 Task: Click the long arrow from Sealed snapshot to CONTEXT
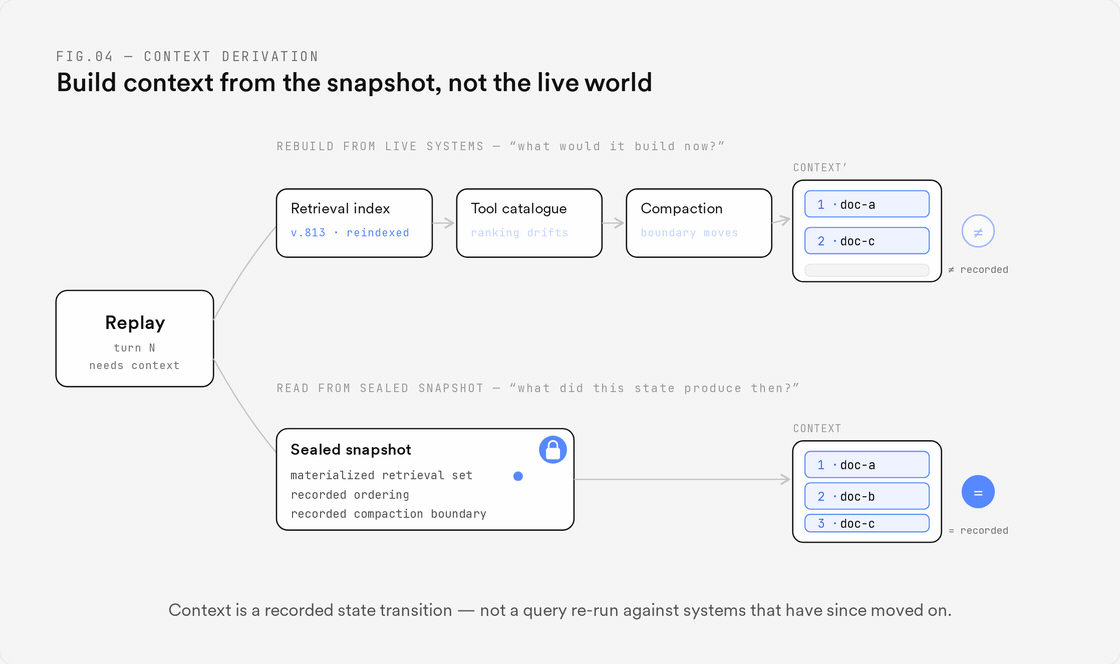(683, 479)
